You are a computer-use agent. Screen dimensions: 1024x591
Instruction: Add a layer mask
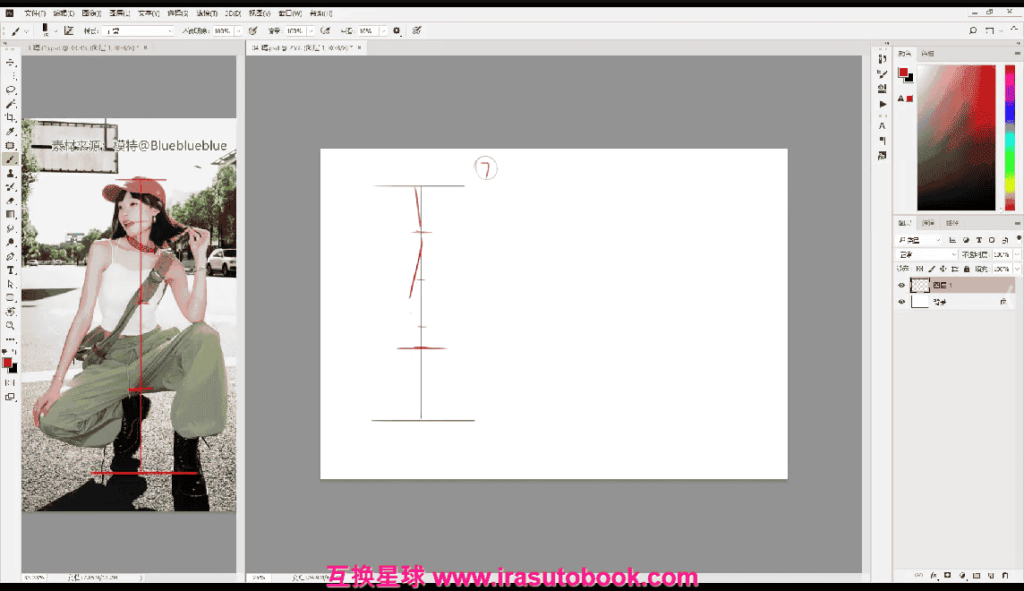(x=948, y=575)
